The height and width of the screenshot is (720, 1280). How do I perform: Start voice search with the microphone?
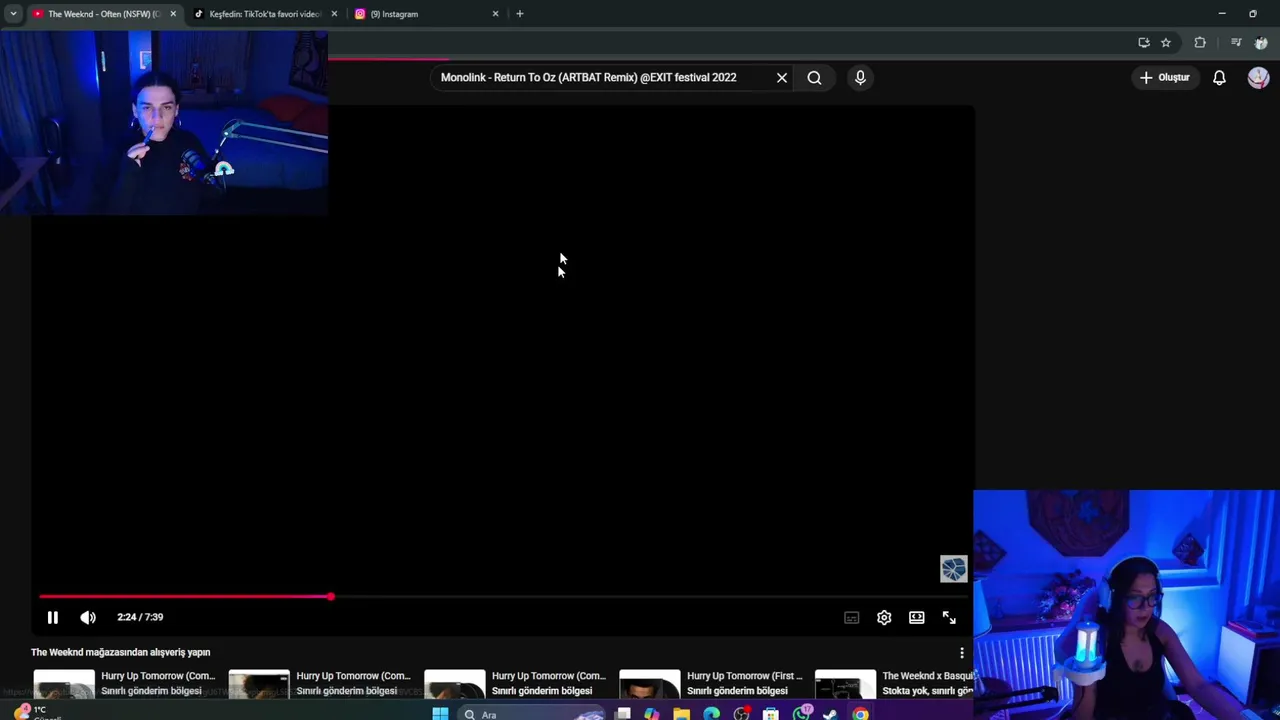click(860, 77)
